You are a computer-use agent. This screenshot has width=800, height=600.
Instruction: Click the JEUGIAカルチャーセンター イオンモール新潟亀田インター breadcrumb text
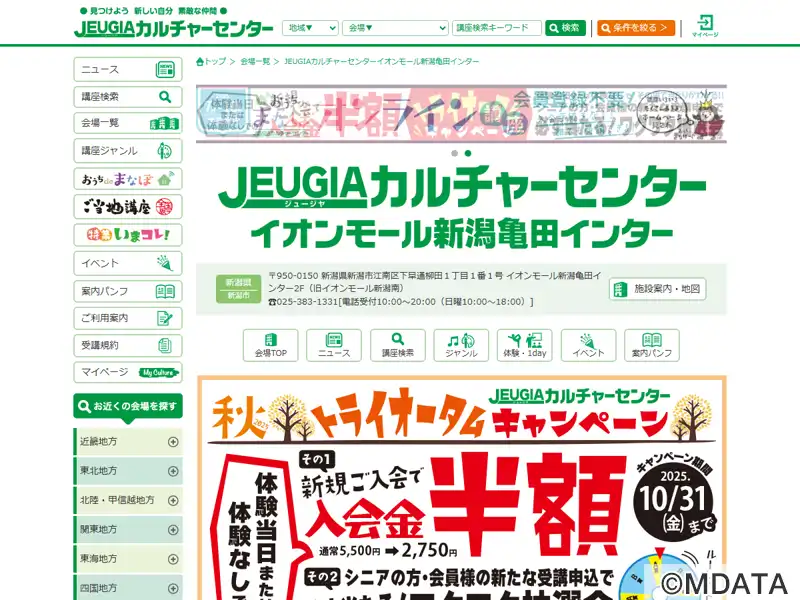(382, 61)
